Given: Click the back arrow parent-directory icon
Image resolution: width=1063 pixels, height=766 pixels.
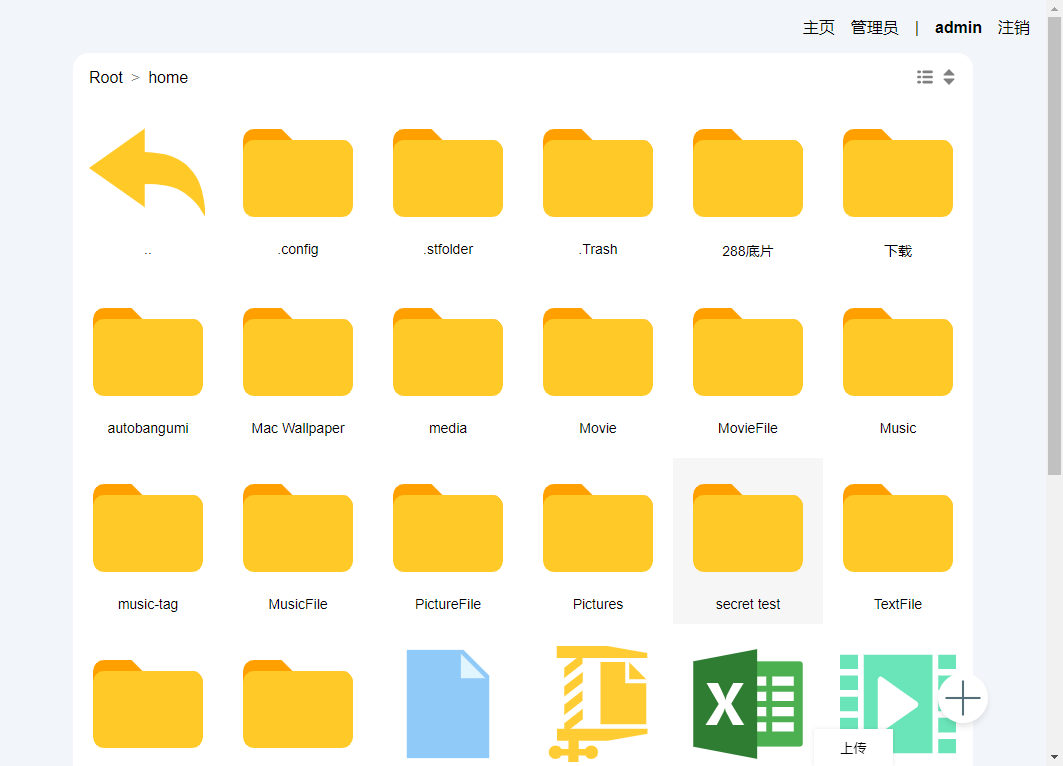Looking at the screenshot, I should pos(147,172).
